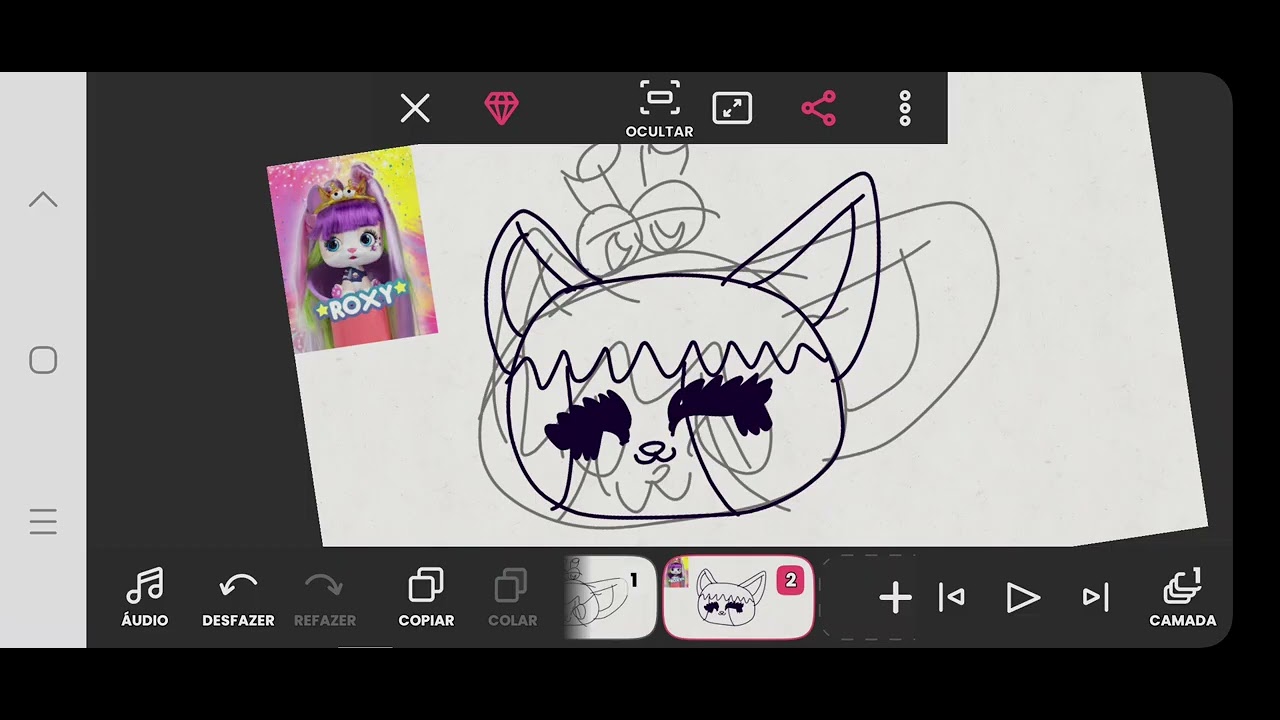This screenshot has width=1280, height=720.
Task: Open the Android recents menu lines
Action: click(43, 521)
